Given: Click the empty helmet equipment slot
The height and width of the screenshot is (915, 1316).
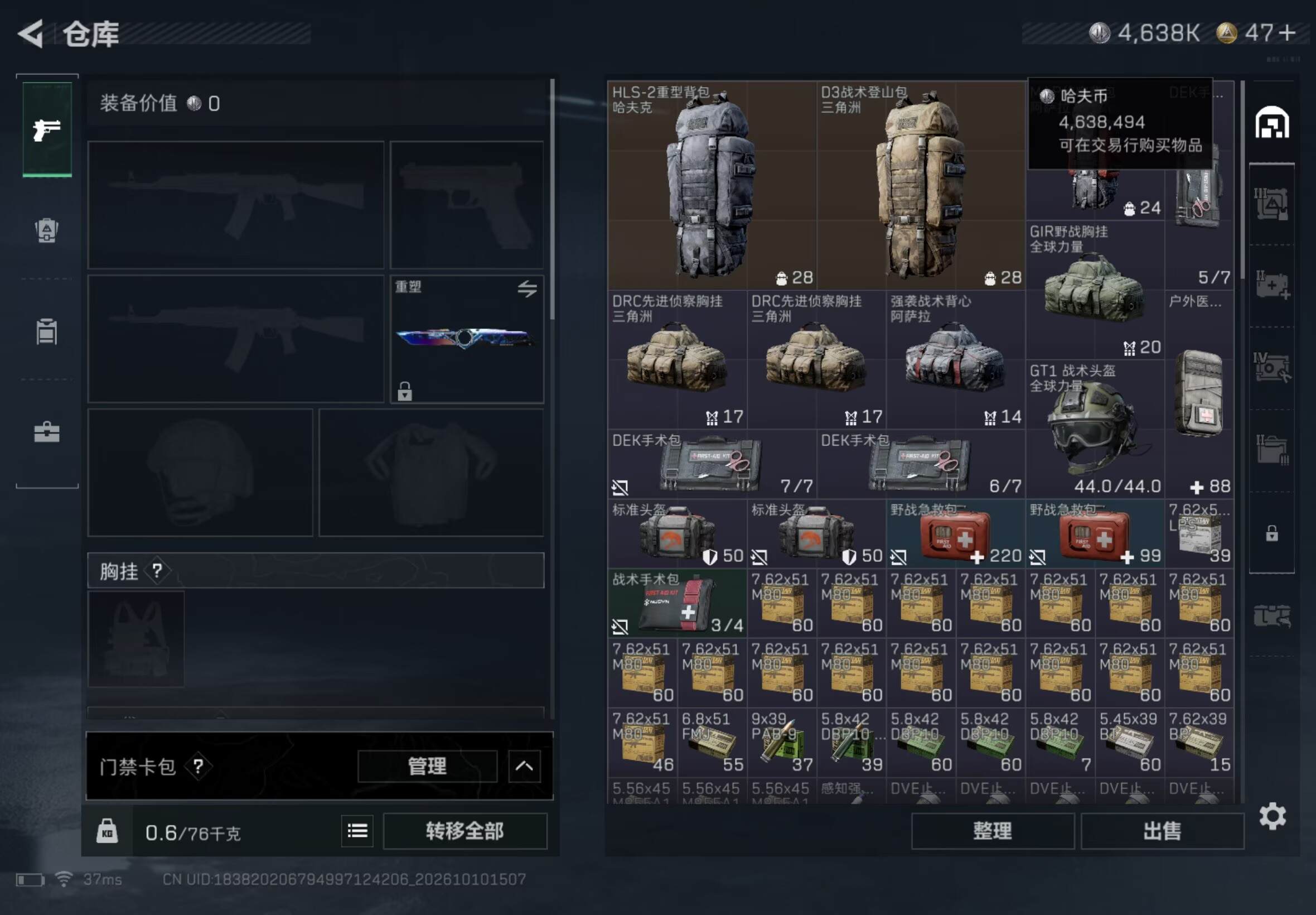Looking at the screenshot, I should 200,473.
